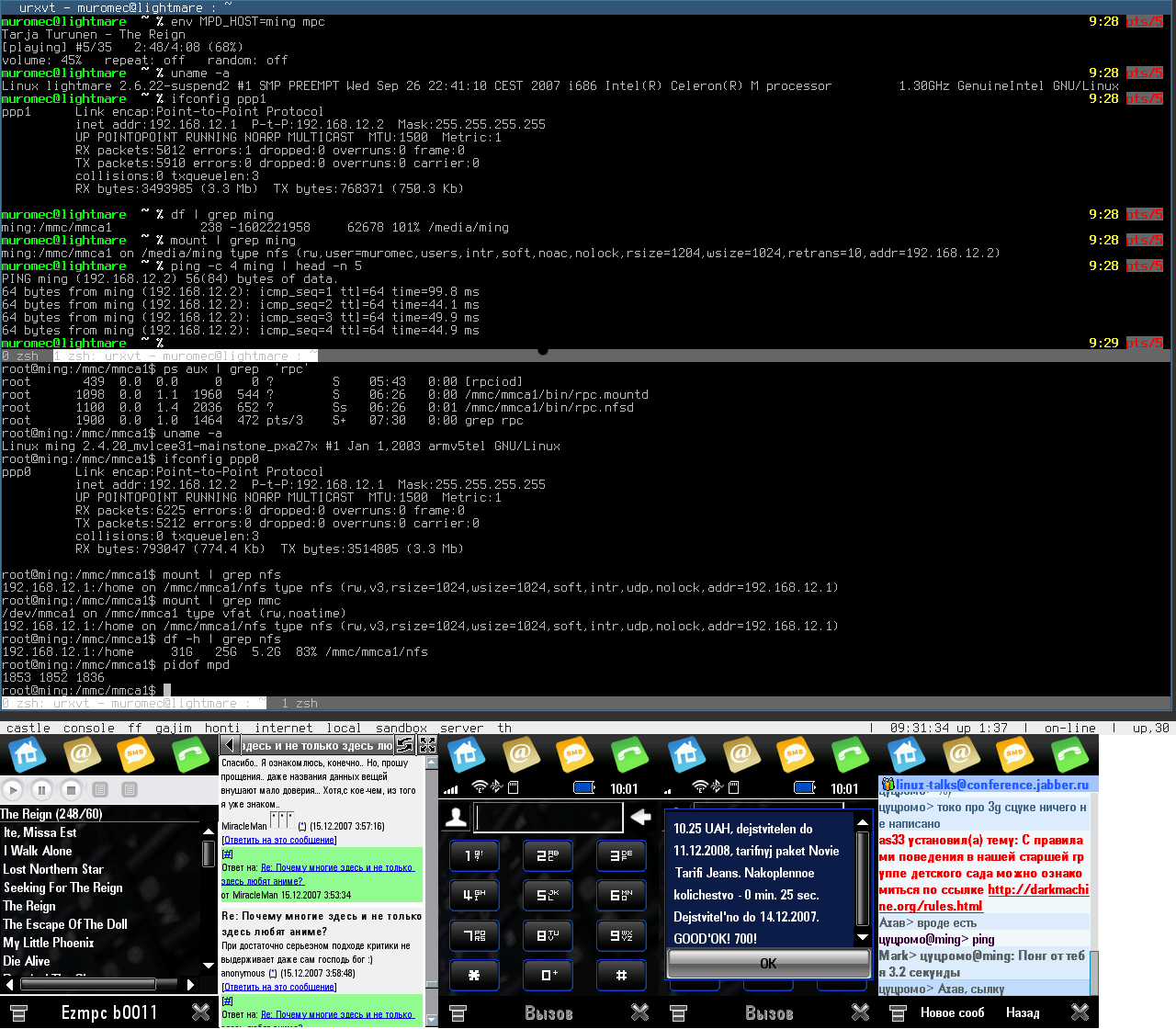This screenshot has height=1029, width=1176.
Task: Click the backspace arrow in the dialer
Action: [640, 816]
